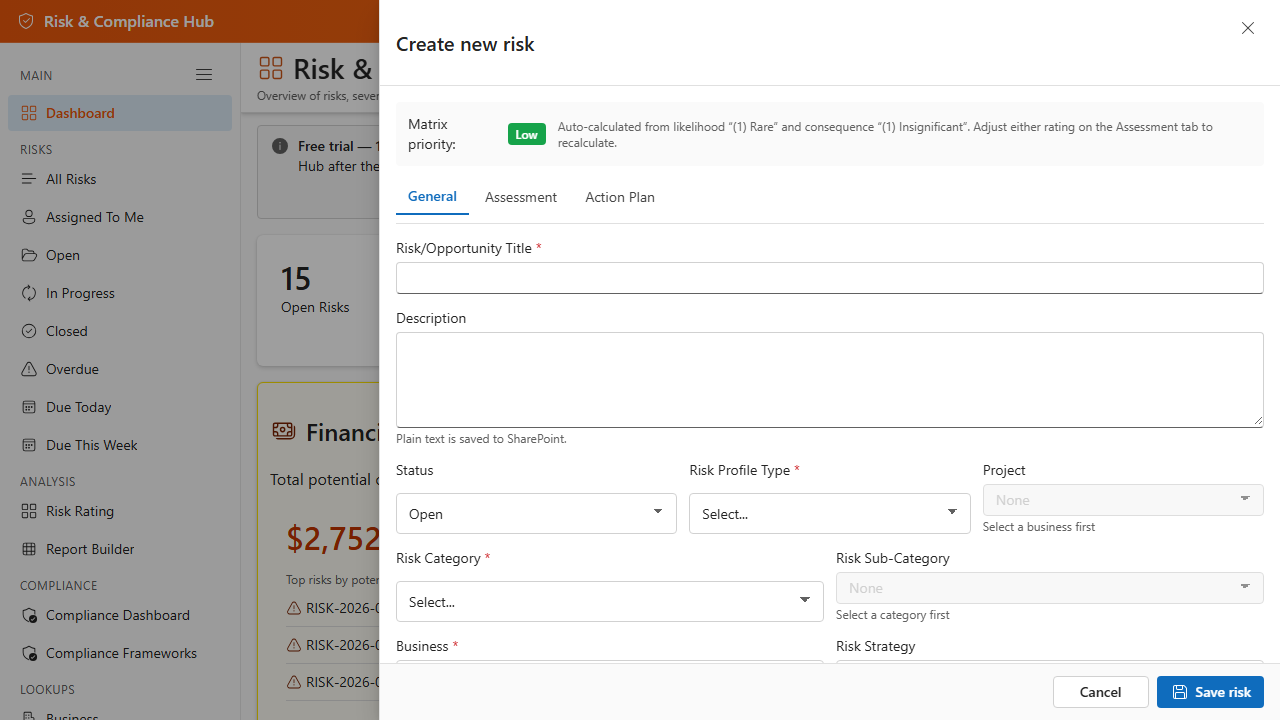Click the Risk & Compliance Hub title

129,21
